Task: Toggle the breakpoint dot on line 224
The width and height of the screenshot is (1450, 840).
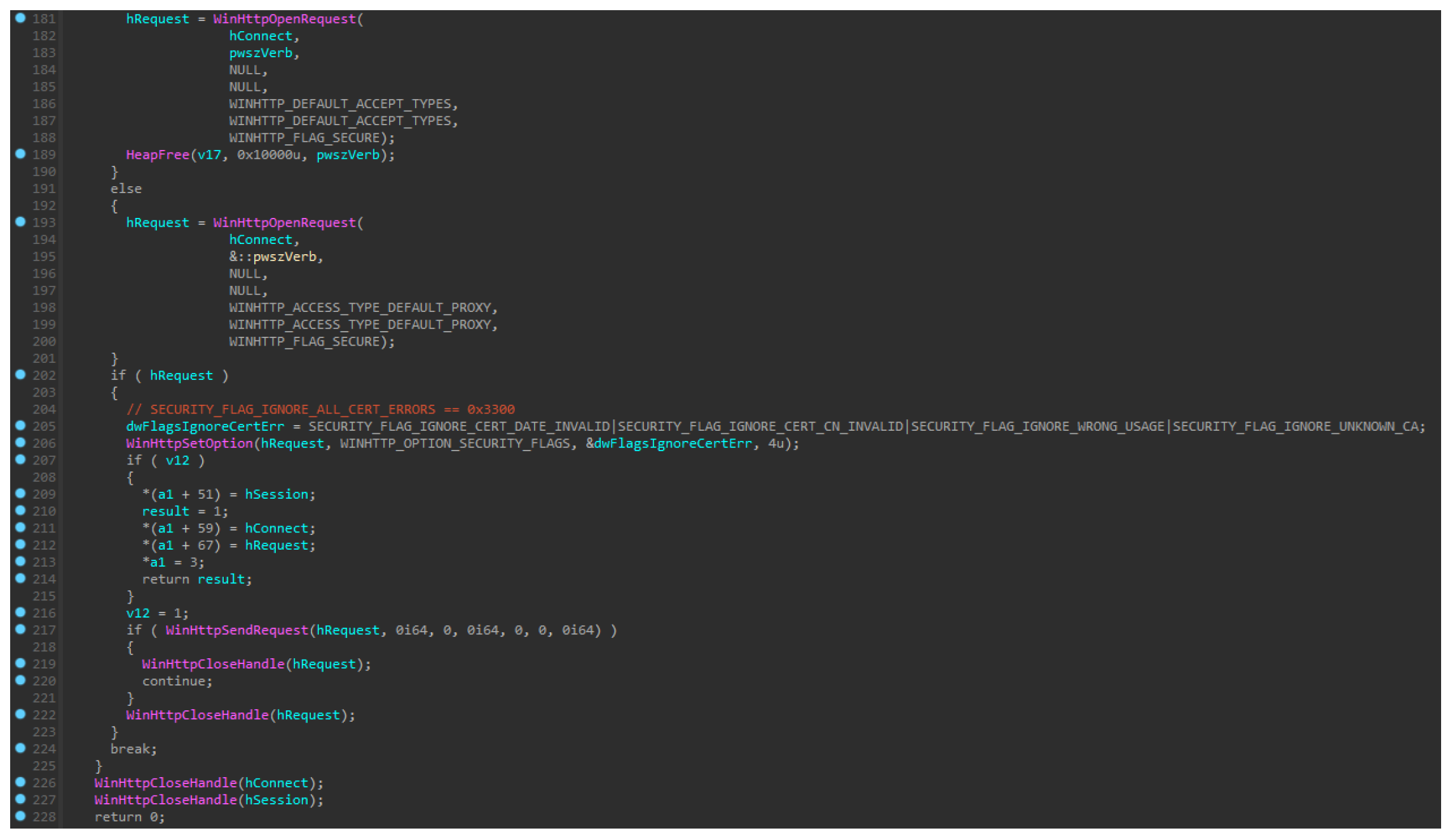Action: (x=20, y=748)
